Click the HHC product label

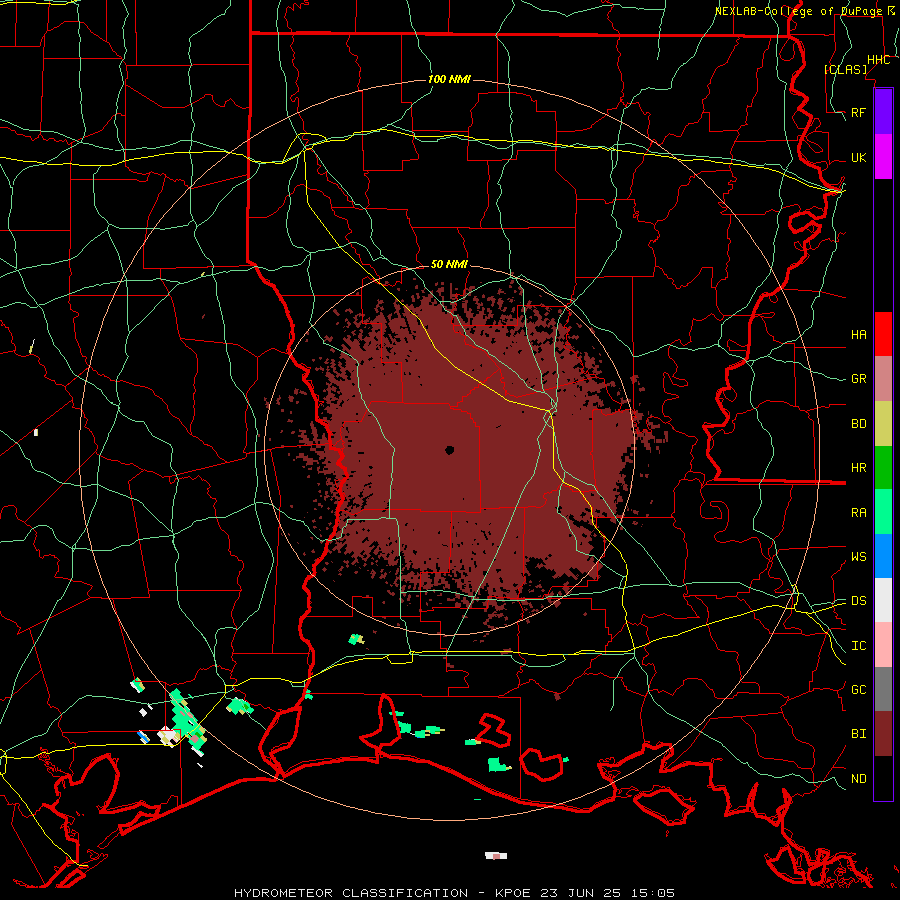pos(878,60)
